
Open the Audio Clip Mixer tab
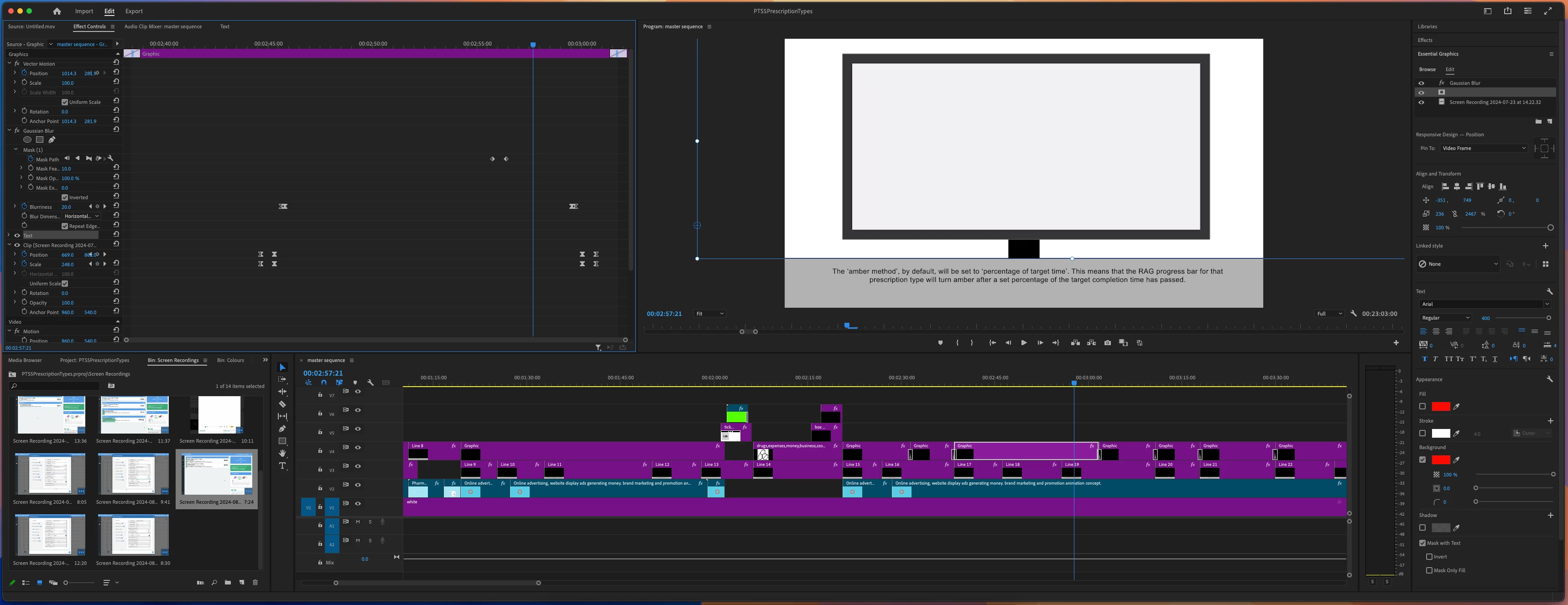[162, 27]
